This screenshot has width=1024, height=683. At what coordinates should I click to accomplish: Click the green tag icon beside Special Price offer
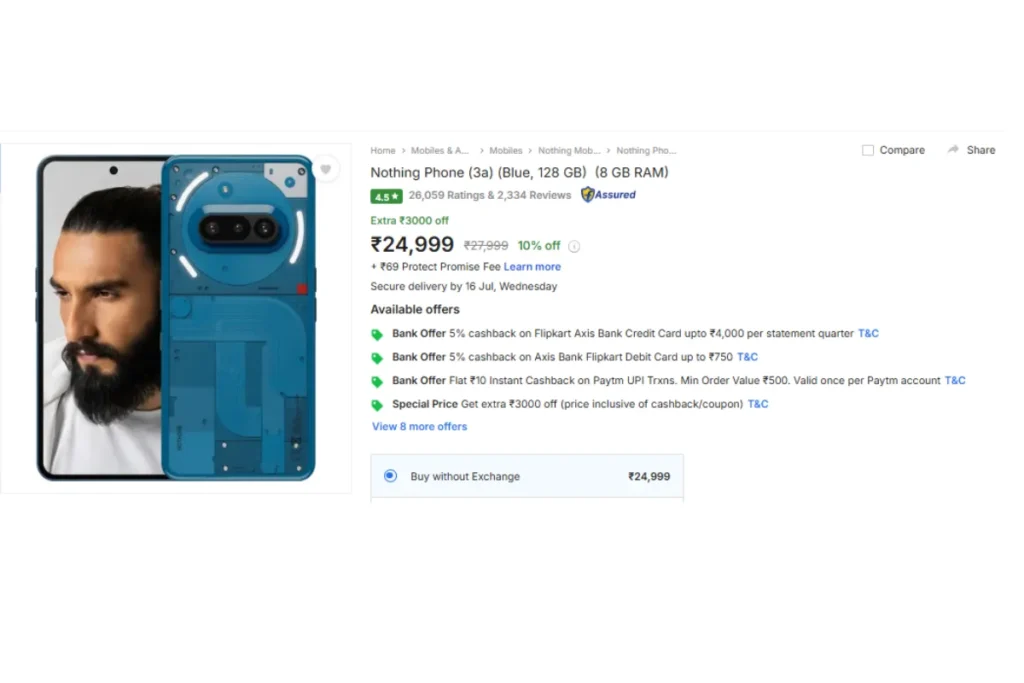tap(377, 405)
